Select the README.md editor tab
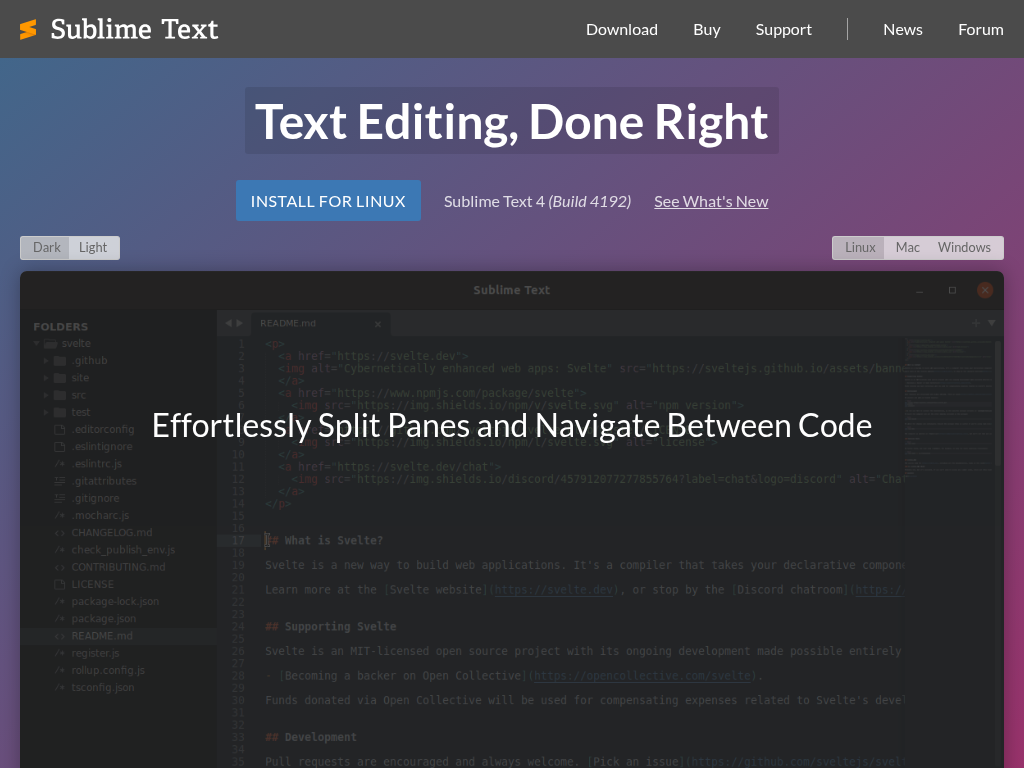This screenshot has height=768, width=1024. click(x=320, y=323)
